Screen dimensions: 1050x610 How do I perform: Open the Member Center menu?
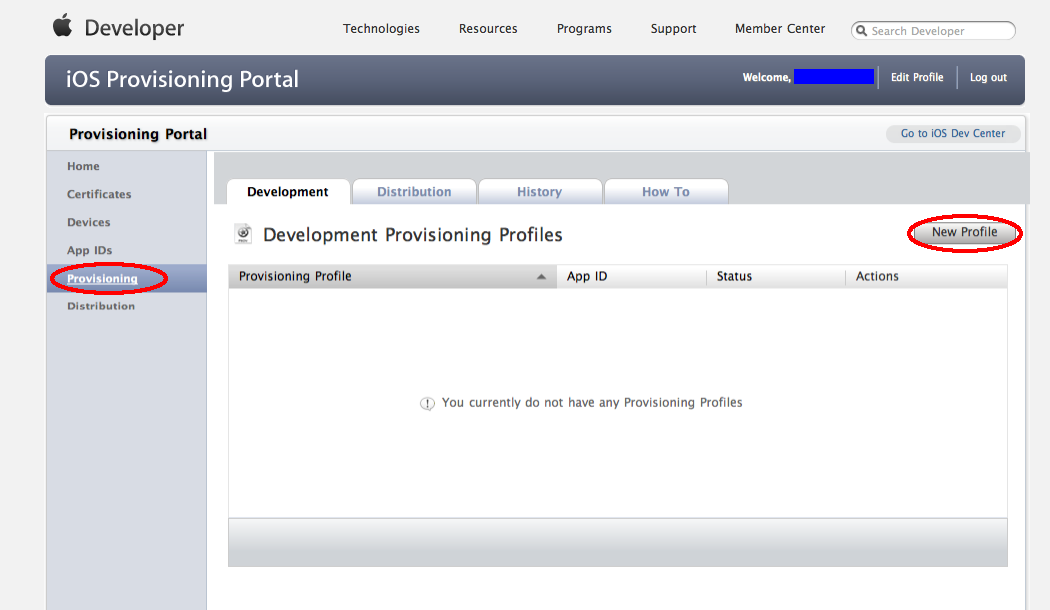point(780,29)
